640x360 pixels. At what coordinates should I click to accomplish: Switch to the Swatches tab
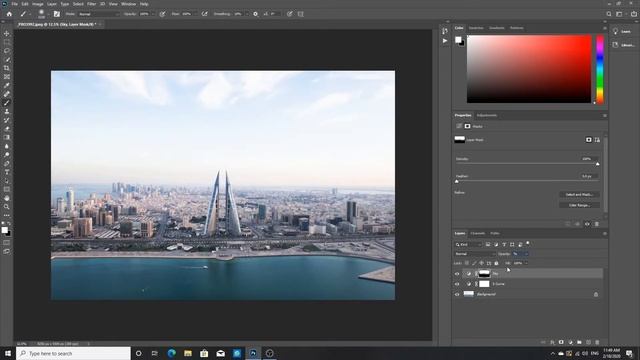tap(476, 28)
